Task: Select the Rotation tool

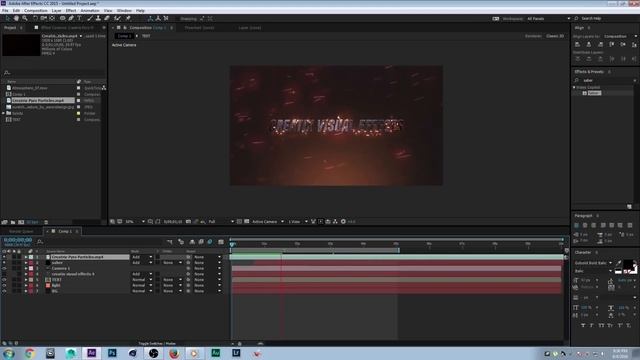Action: 35,18
